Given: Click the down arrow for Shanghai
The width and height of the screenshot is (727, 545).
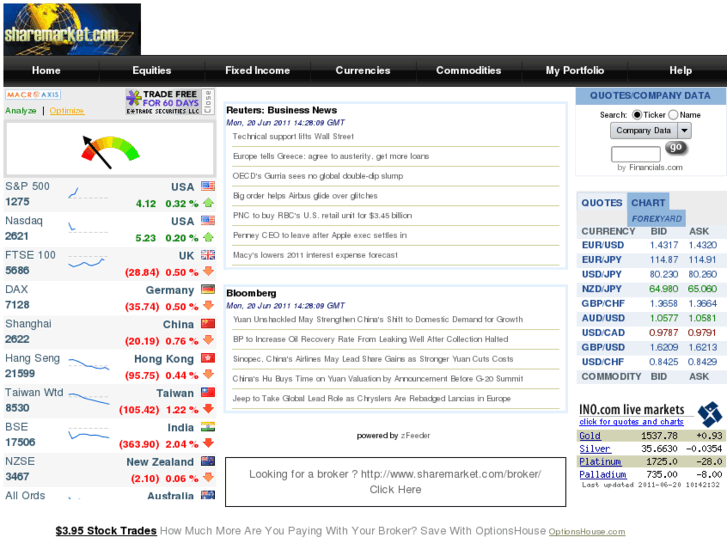Looking at the screenshot, I should pyautogui.click(x=208, y=340).
